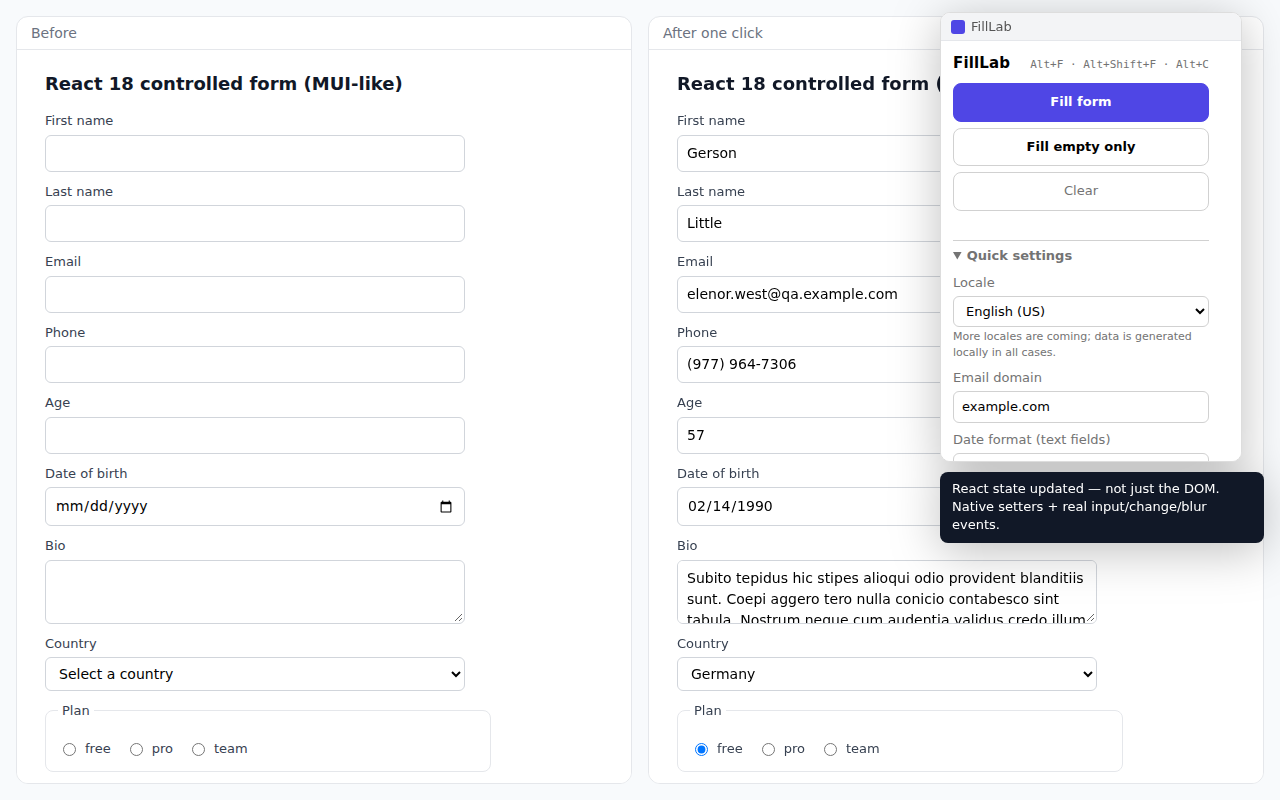Click the FillLab purple logo icon
The image size is (1280, 800).
958,27
